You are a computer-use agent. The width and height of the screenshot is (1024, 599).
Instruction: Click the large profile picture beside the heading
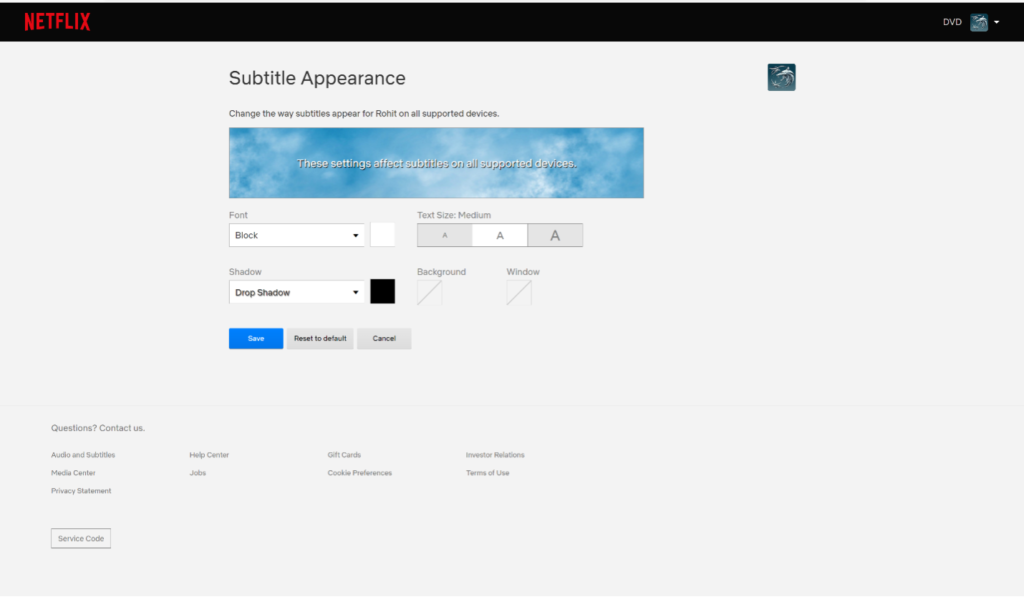point(781,77)
